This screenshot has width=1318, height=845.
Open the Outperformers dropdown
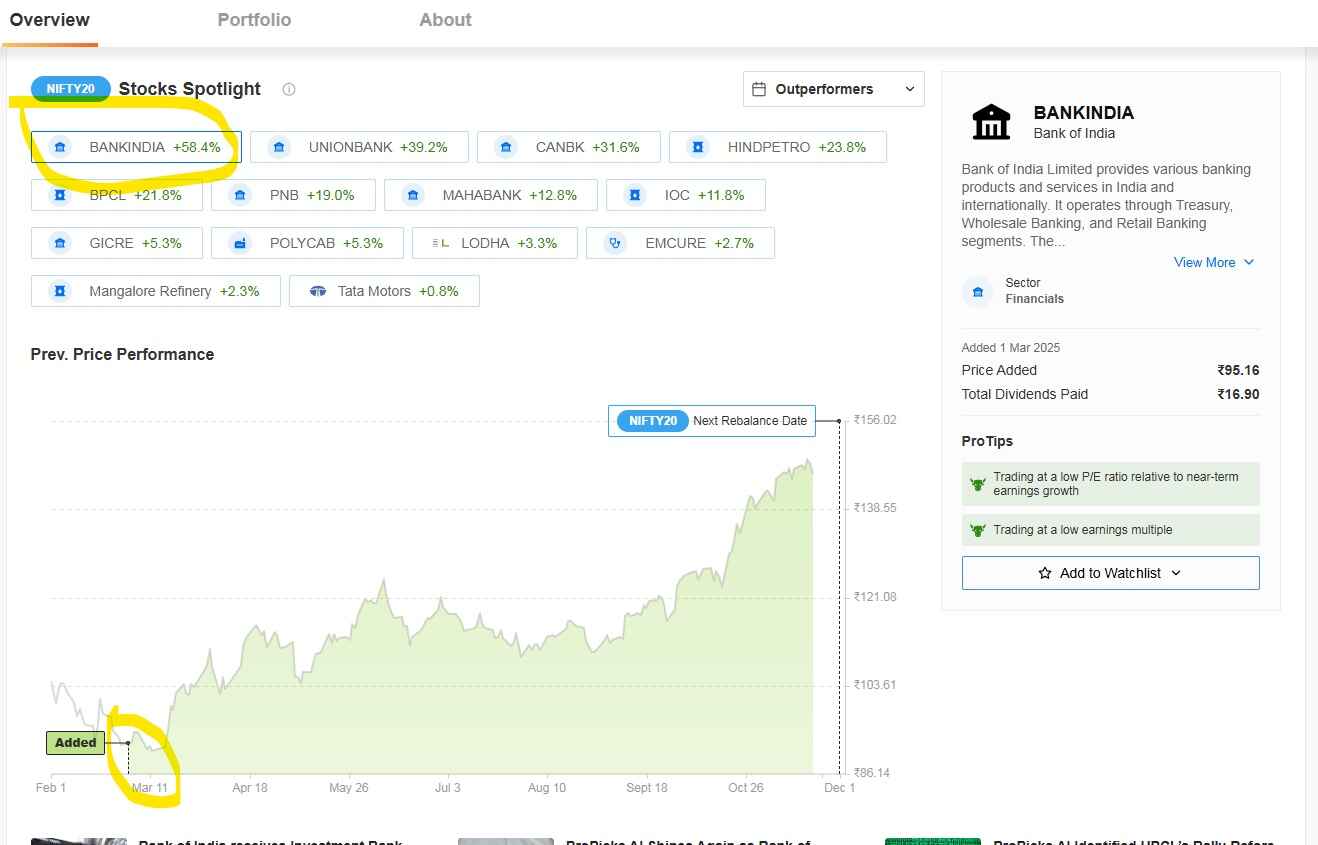point(833,88)
